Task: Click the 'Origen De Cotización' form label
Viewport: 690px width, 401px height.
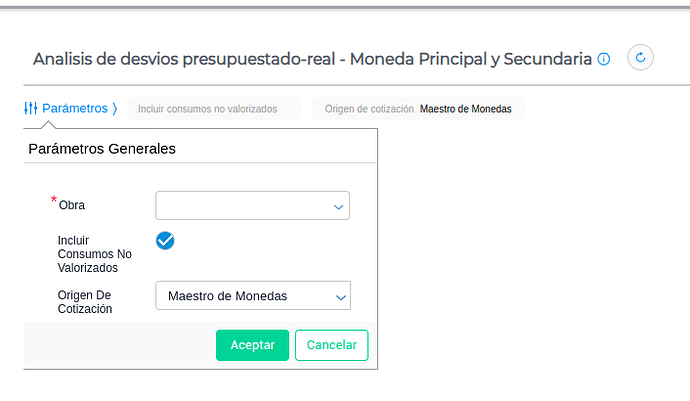Action: click(86, 302)
